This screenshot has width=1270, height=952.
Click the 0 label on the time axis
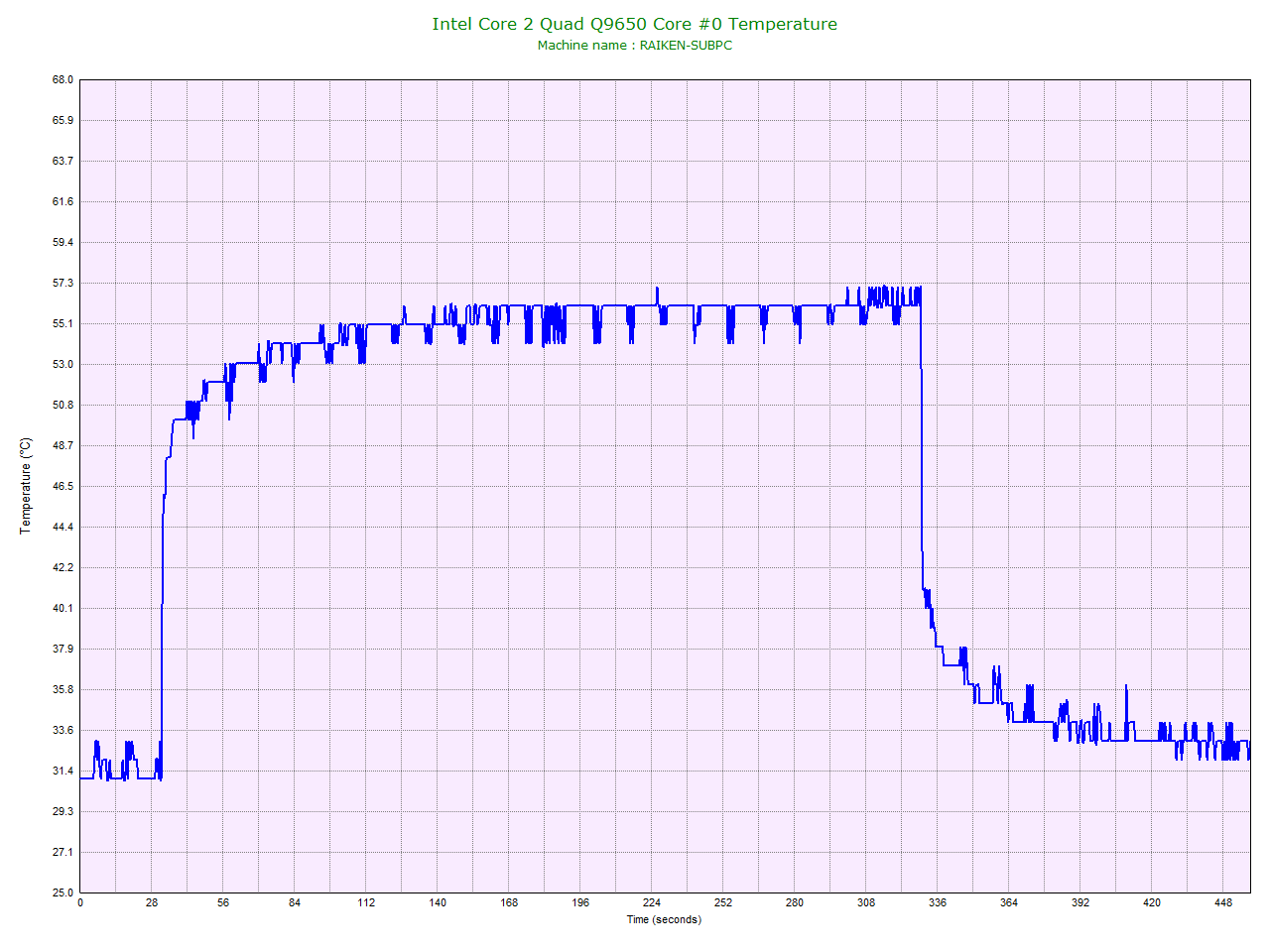[x=80, y=902]
